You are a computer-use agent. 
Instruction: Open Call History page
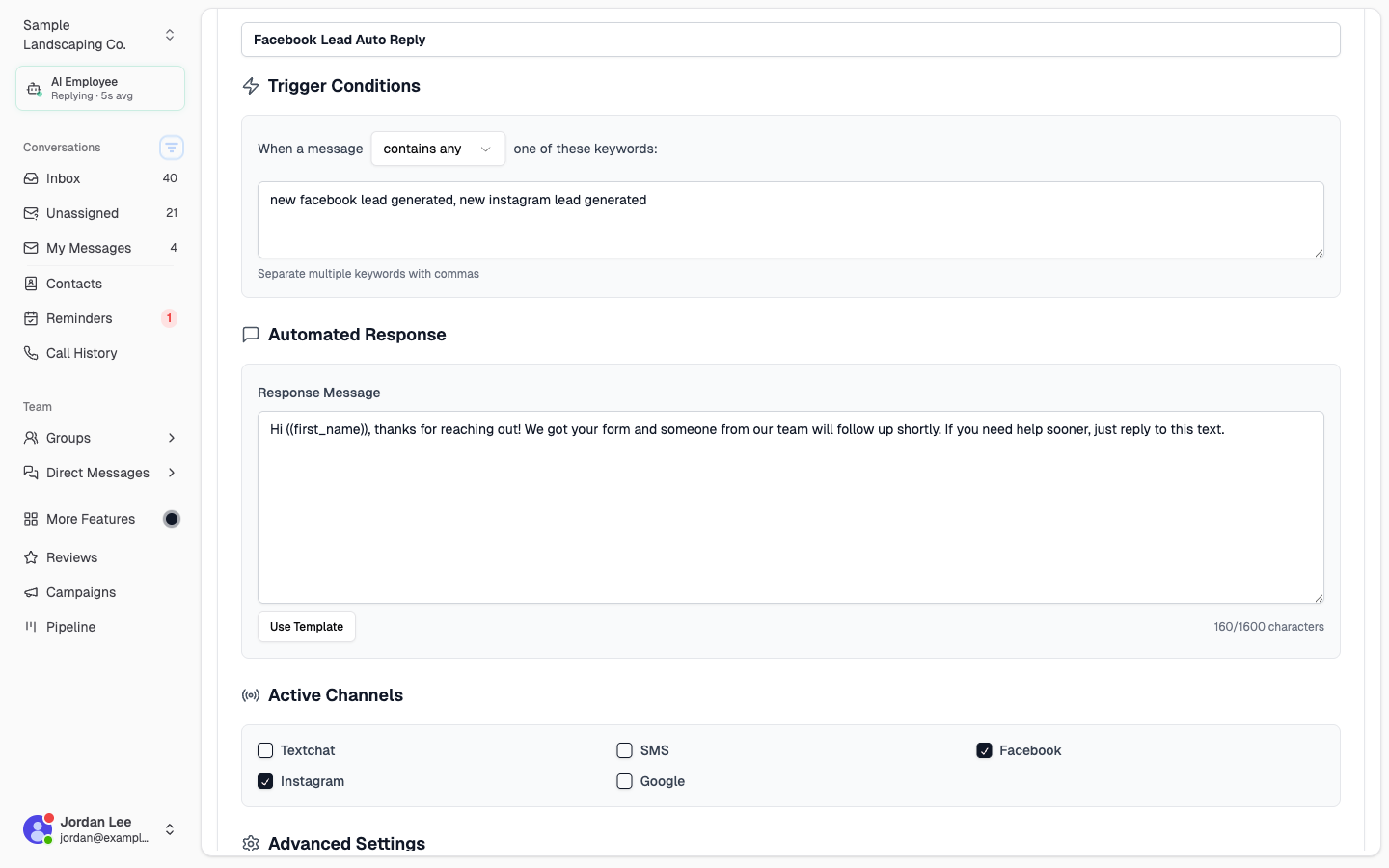click(x=100, y=353)
